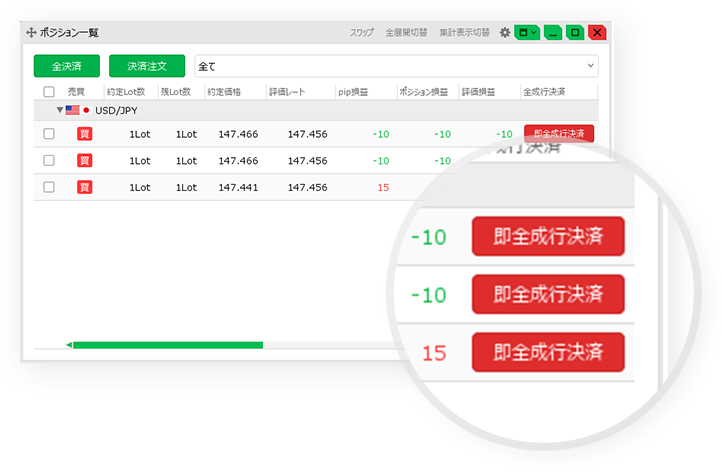Select the USD/JPY group row label
The height and width of the screenshot is (471, 723).
click(x=116, y=110)
